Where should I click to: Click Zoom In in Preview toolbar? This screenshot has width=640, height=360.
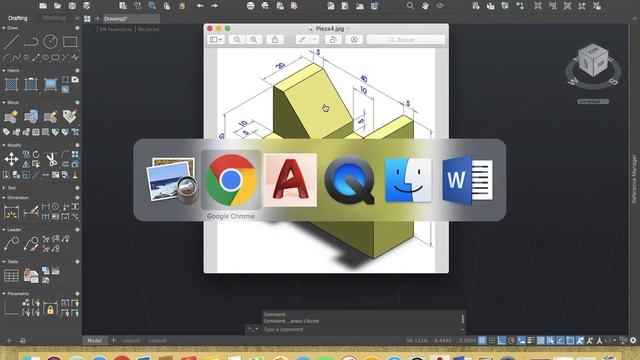pos(254,40)
